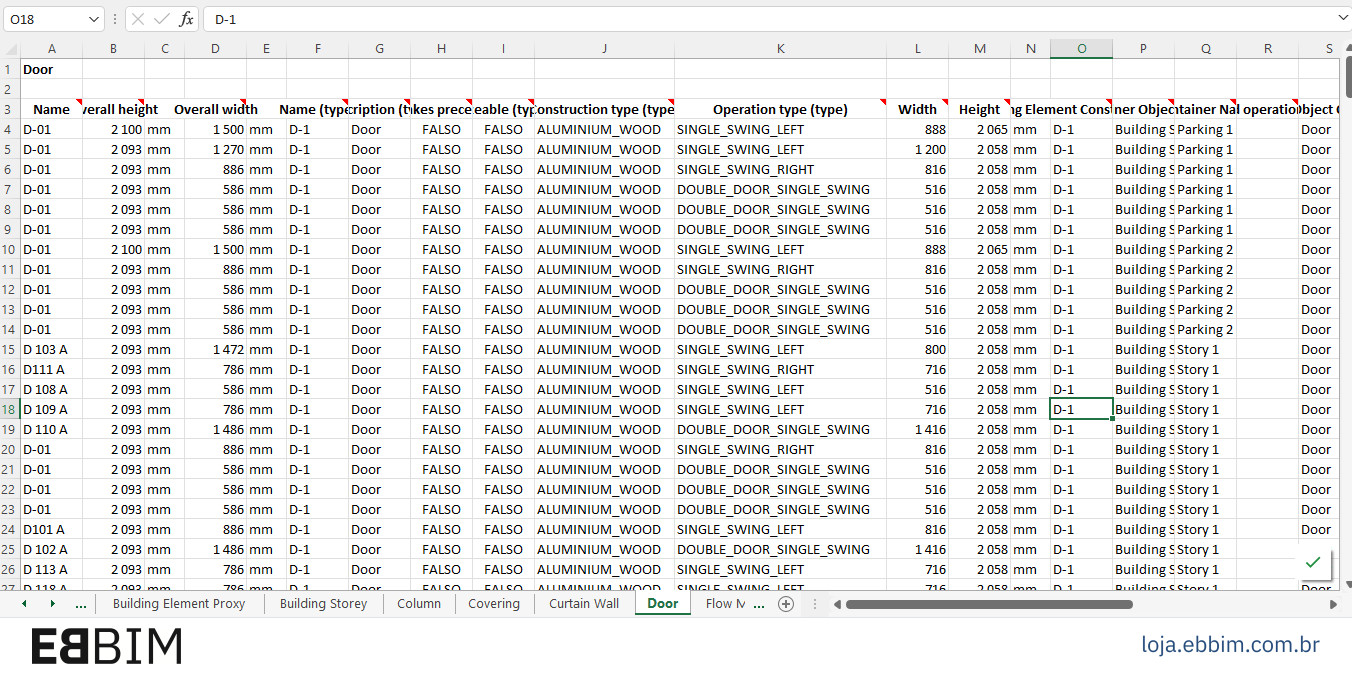Switch to the Building Storey sheet
Screen dimensions: 1352x675
[x=323, y=604]
